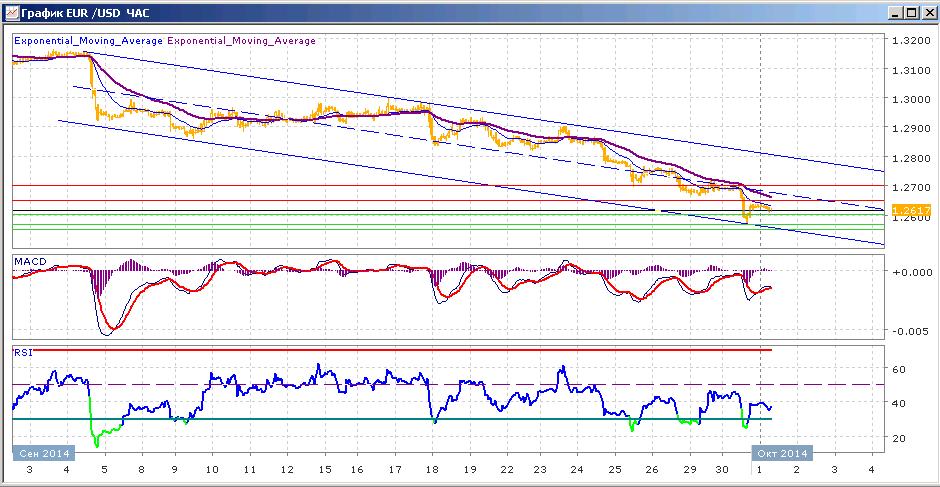Click date label 24 on time axis
The image size is (940, 487).
coord(577,470)
